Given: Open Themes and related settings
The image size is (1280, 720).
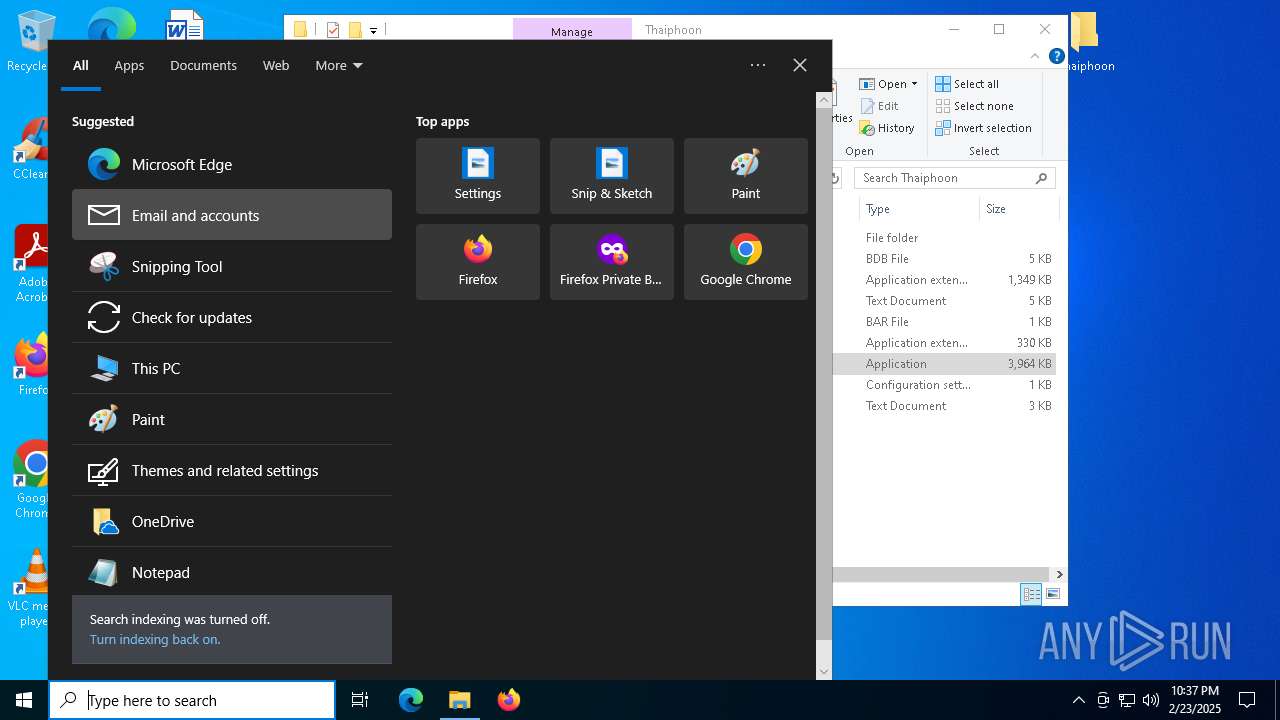Looking at the screenshot, I should pyautogui.click(x=232, y=470).
